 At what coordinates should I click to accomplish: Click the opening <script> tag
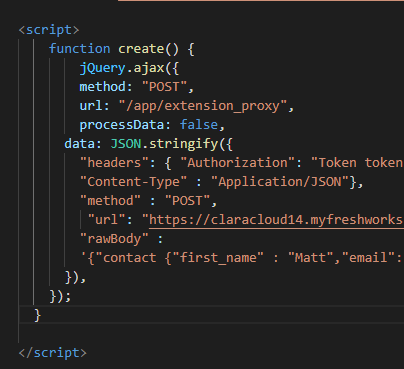click(49, 30)
